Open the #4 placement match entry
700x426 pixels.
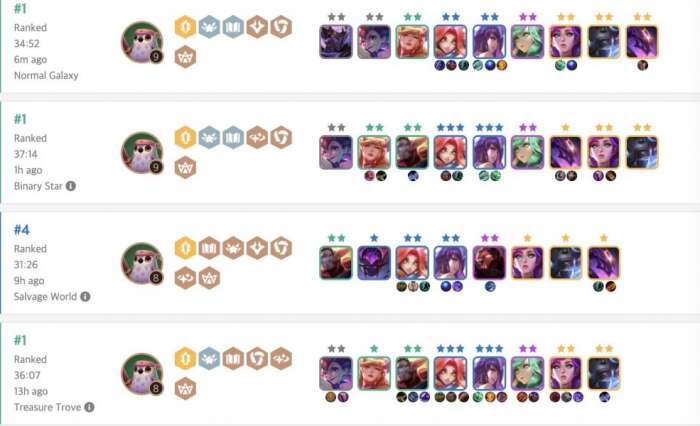tap(350, 263)
